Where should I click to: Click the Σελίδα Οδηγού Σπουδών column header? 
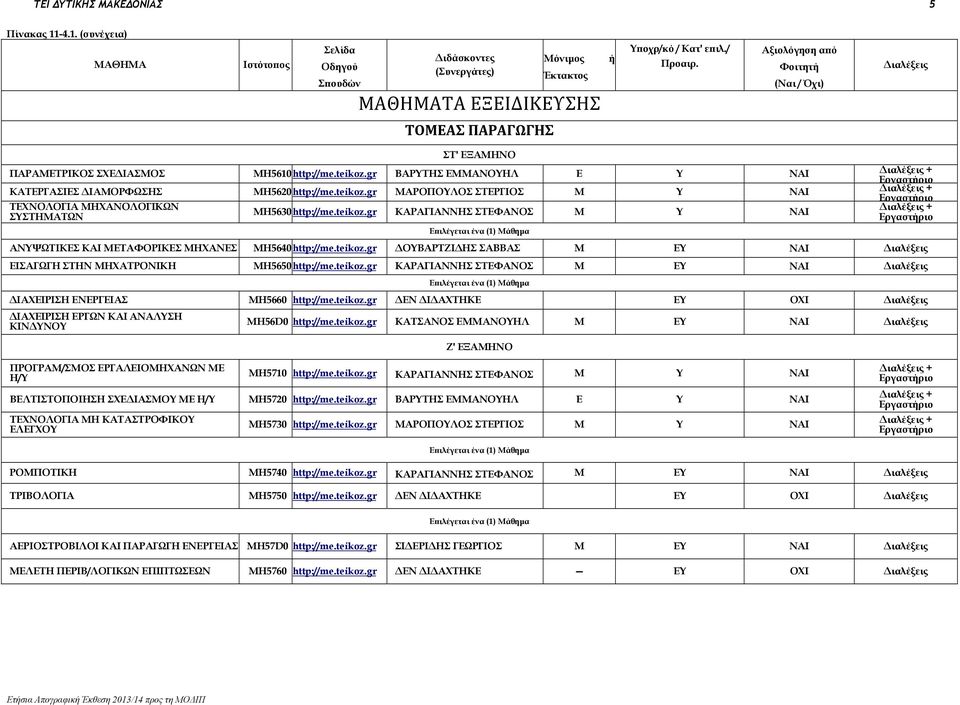point(339,67)
